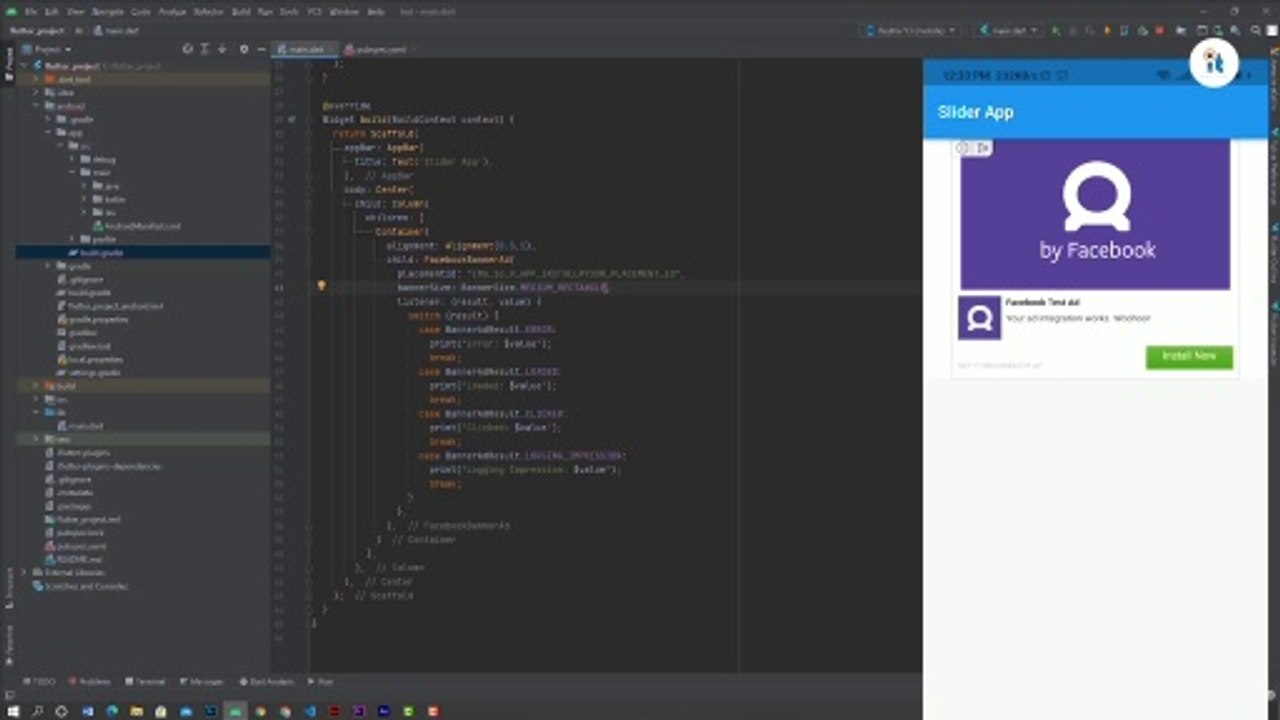Open the Problems tool window
This screenshot has width=1280, height=720.
pos(90,681)
